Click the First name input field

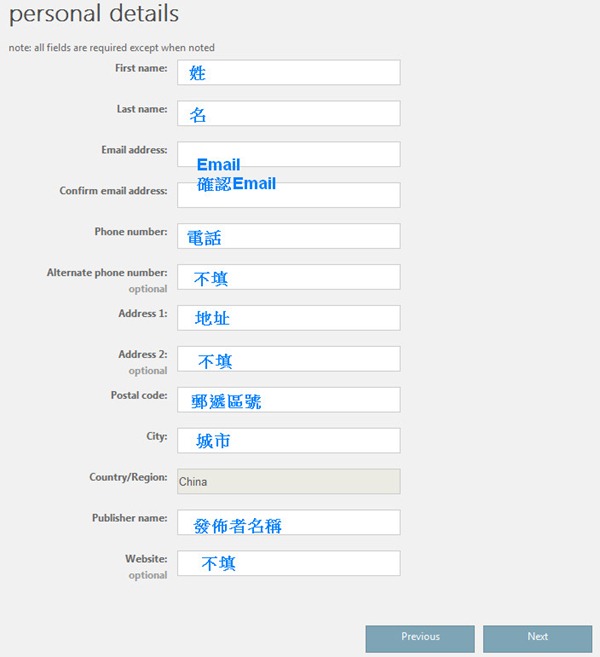tap(288, 72)
